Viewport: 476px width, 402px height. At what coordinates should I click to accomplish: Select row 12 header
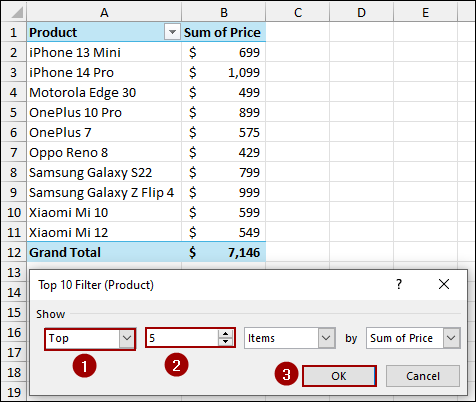[14, 252]
